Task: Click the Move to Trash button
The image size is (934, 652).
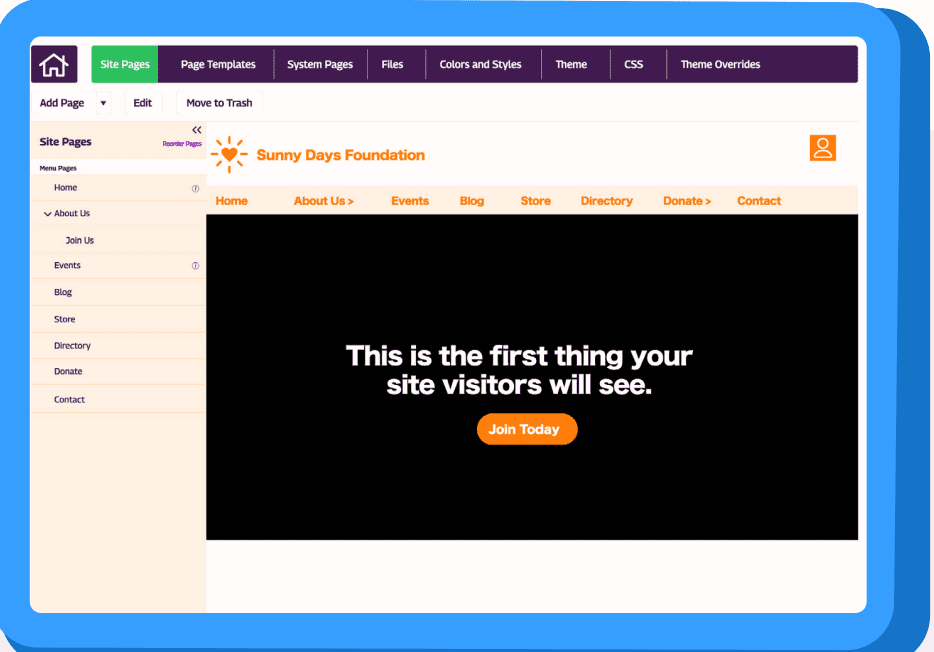Action: (219, 103)
